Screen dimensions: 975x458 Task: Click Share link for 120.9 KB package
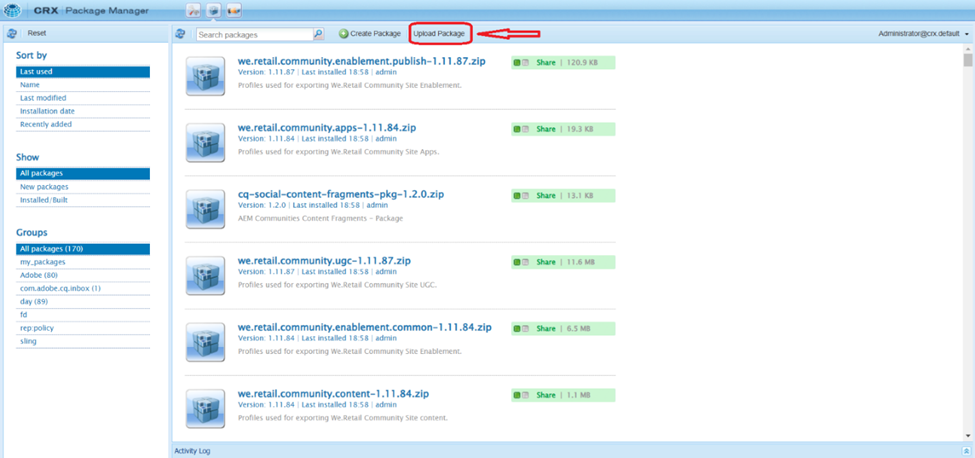tap(545, 62)
